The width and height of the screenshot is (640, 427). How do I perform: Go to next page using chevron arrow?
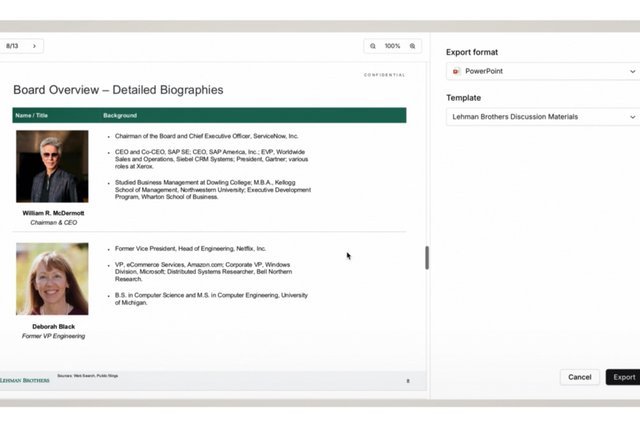[x=34, y=46]
